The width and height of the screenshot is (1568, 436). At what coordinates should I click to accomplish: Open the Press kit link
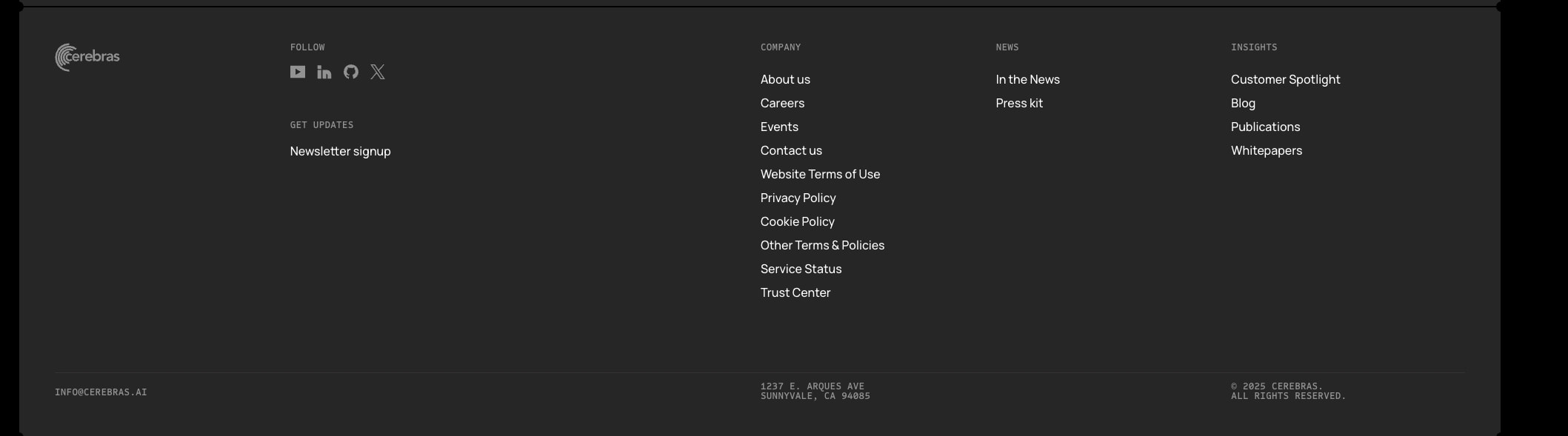tap(1019, 103)
